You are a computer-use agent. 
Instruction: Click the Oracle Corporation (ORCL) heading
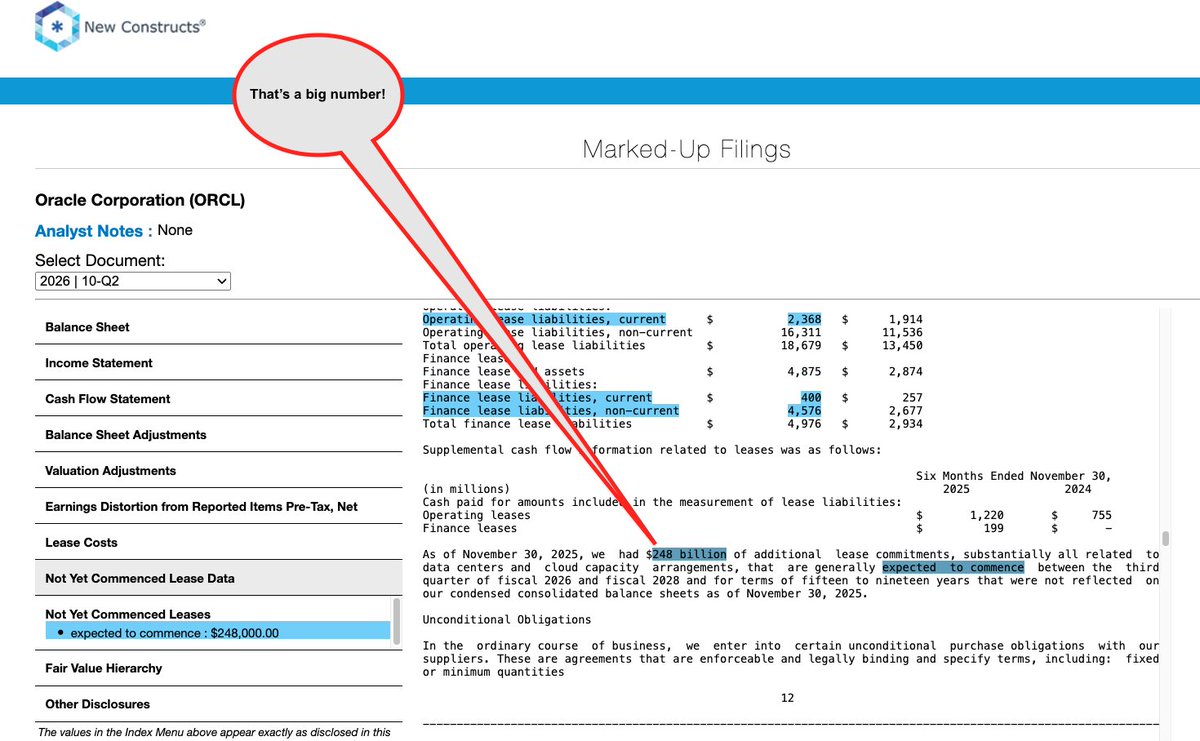tap(140, 200)
